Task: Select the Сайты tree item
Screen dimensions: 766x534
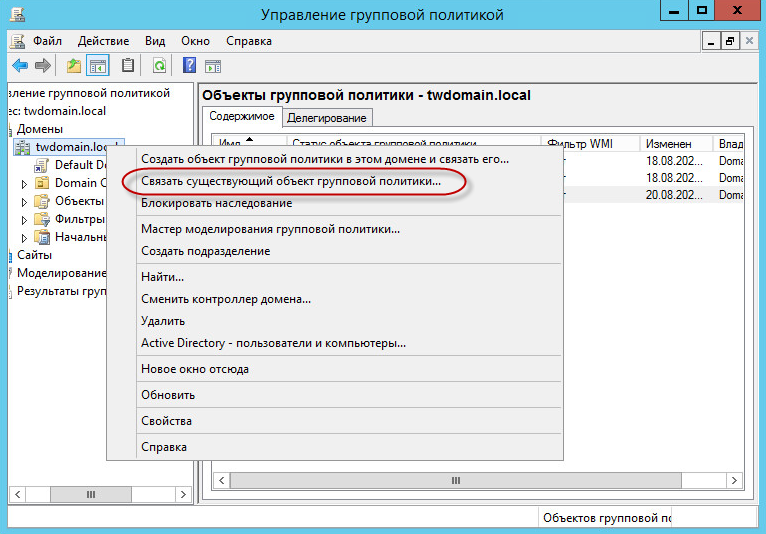Action: 34,255
